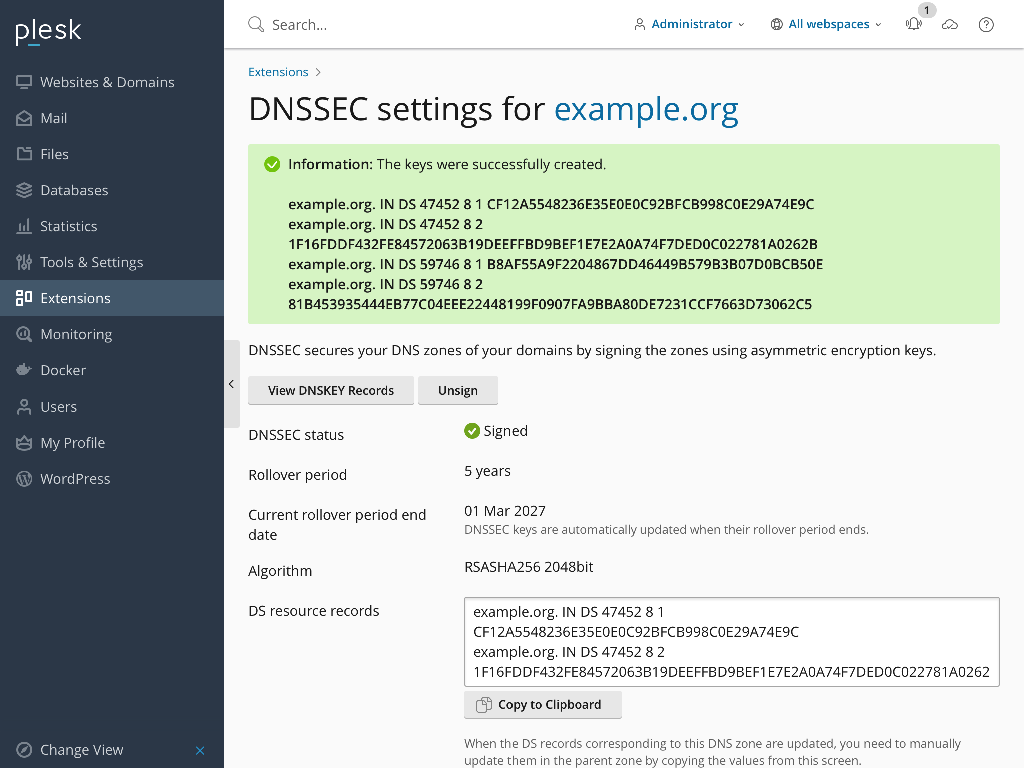Open the All webspaces selector
The image size is (1024, 768).
pyautogui.click(x=826, y=24)
